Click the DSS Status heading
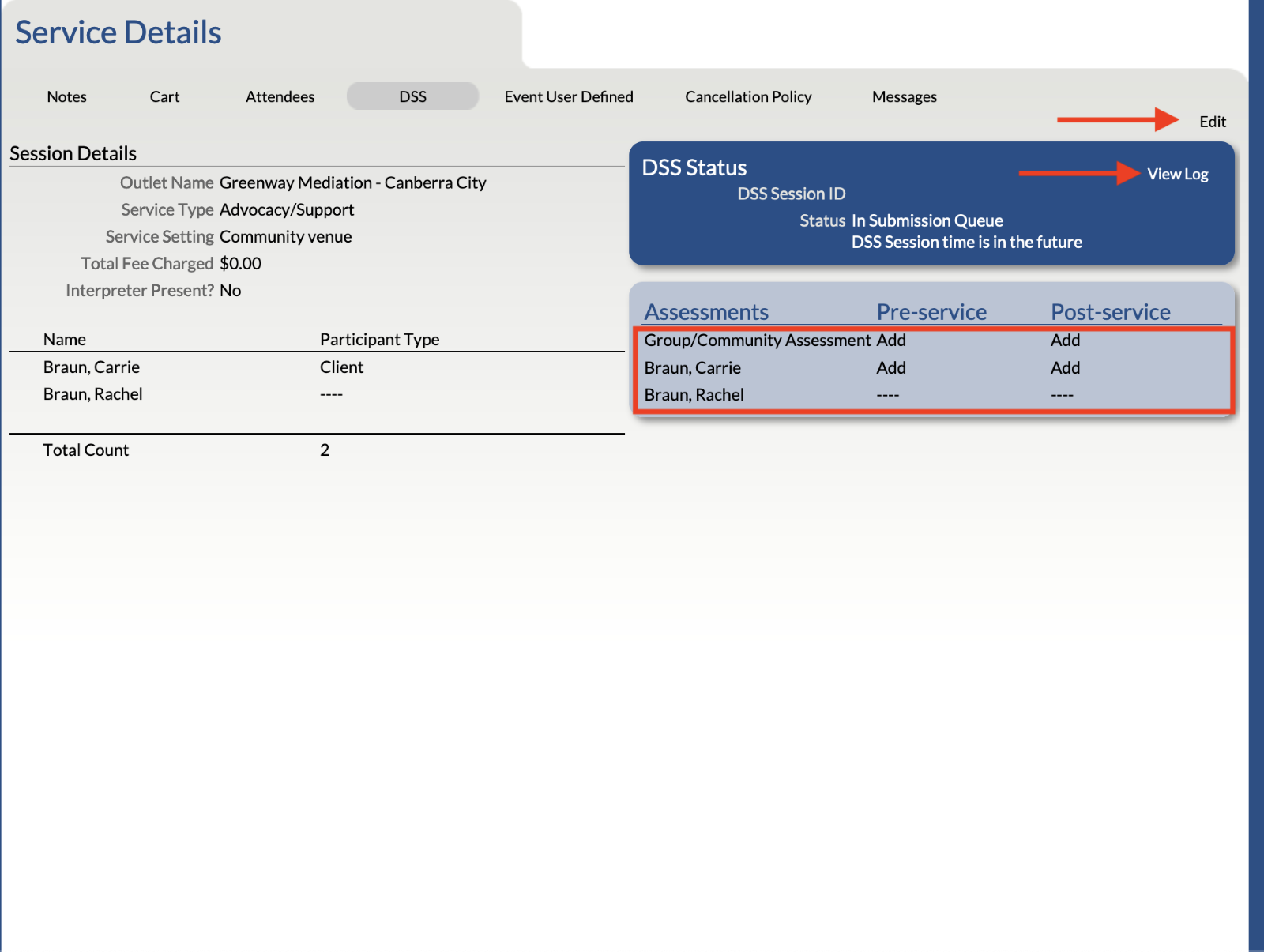The height and width of the screenshot is (952, 1264). point(694,167)
